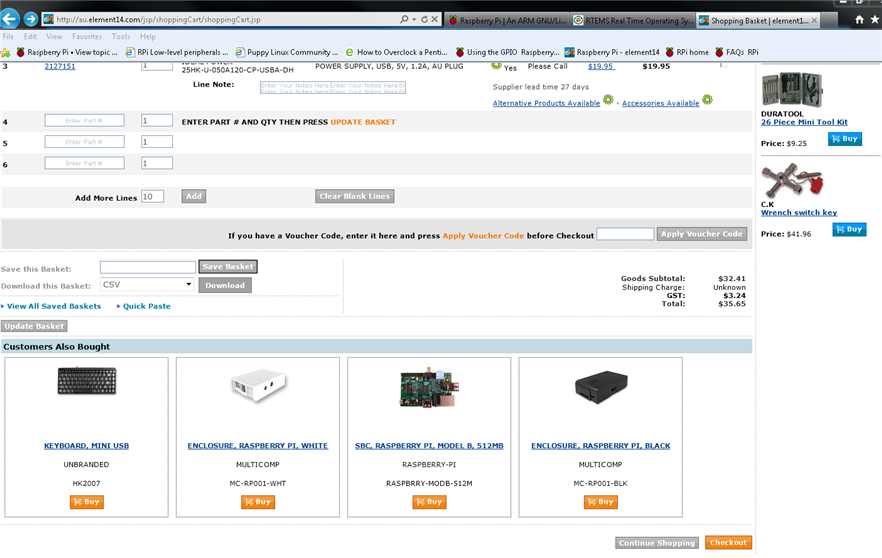Open the 'RPi Low-level peripherals' bookmark
The width and height of the screenshot is (882, 558).
(x=177, y=52)
